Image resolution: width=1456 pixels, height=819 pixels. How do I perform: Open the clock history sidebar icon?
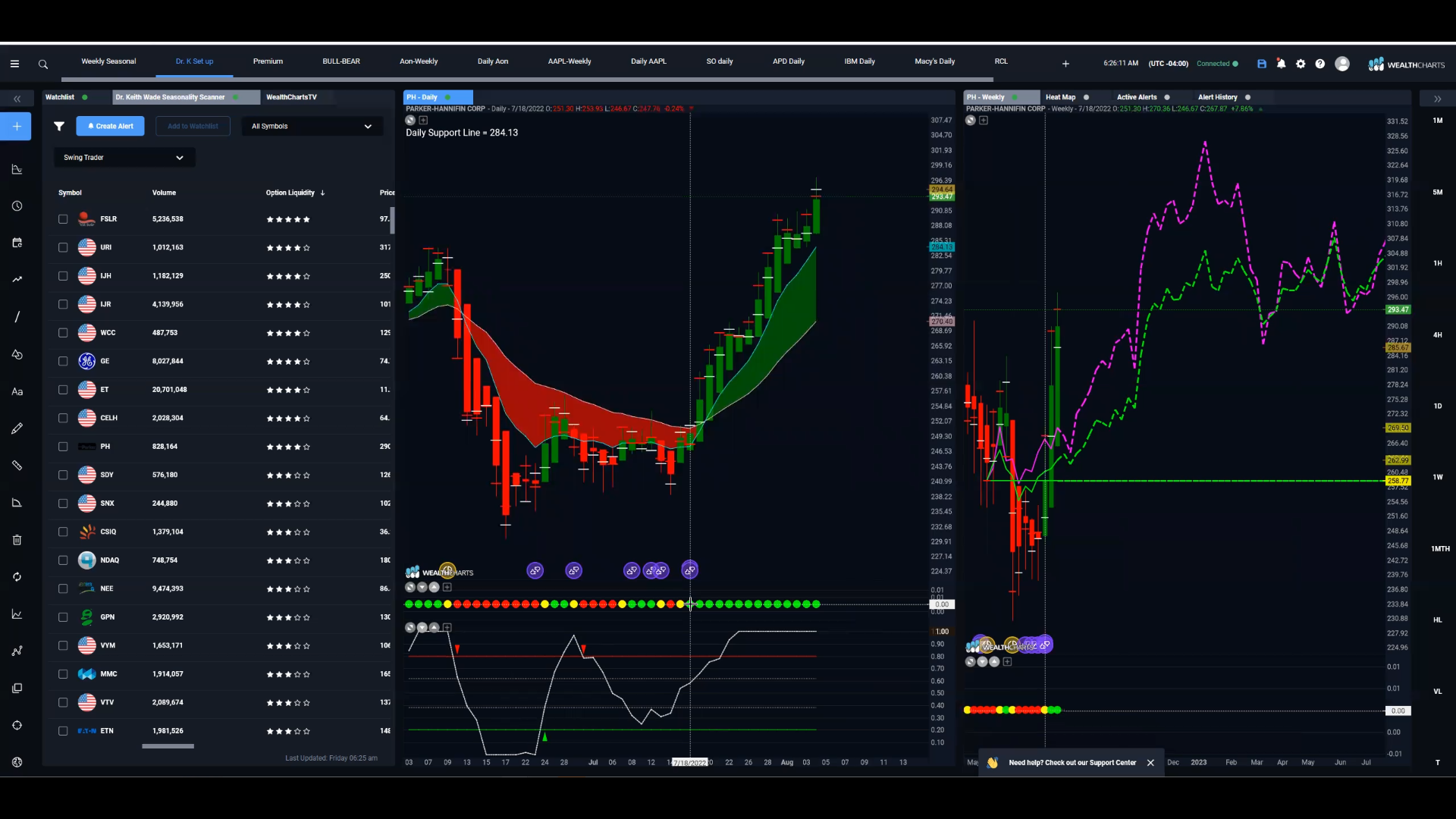[17, 206]
